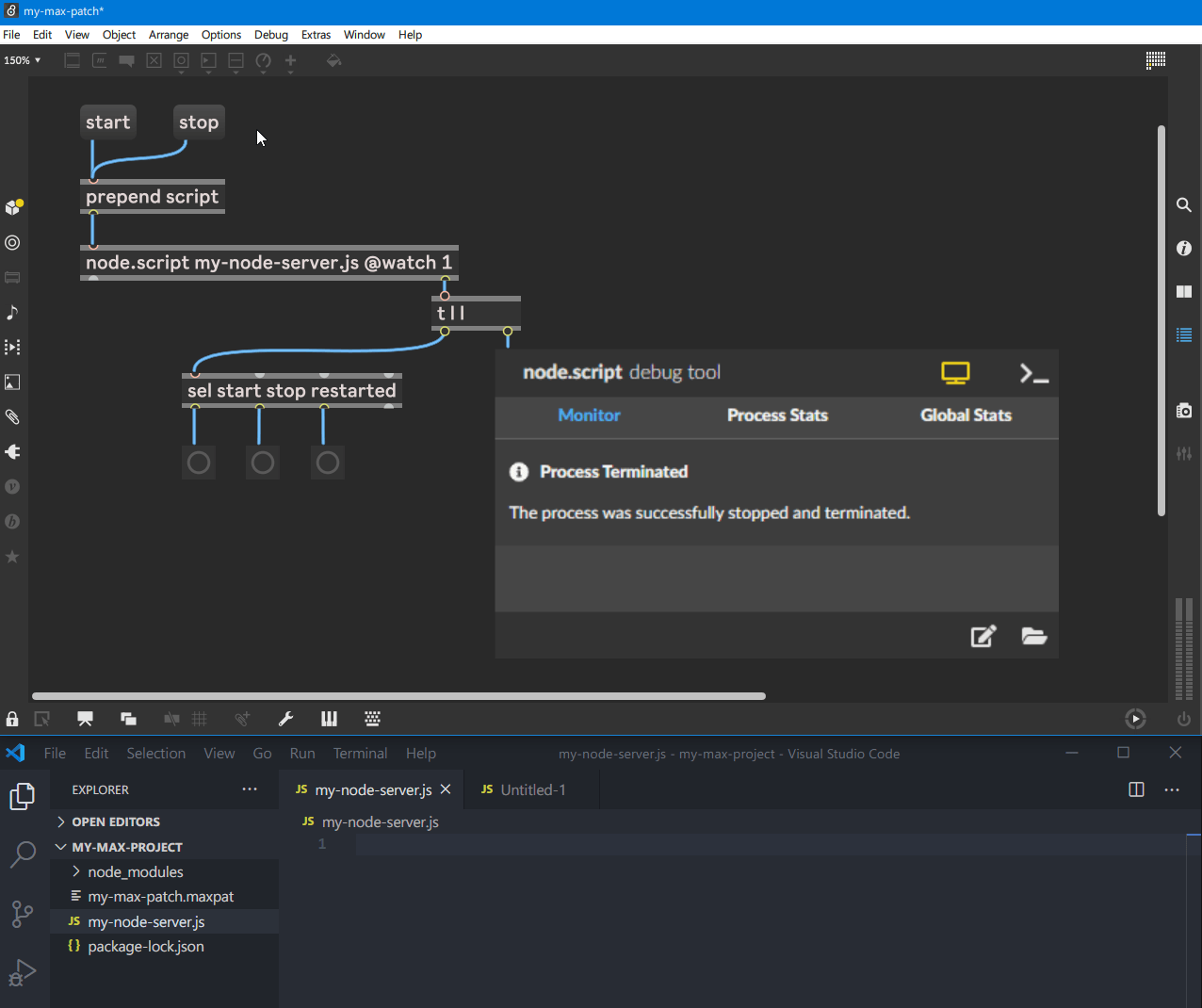Switch to Untitled-1 editor tab
The width and height of the screenshot is (1202, 1008).
532,789
